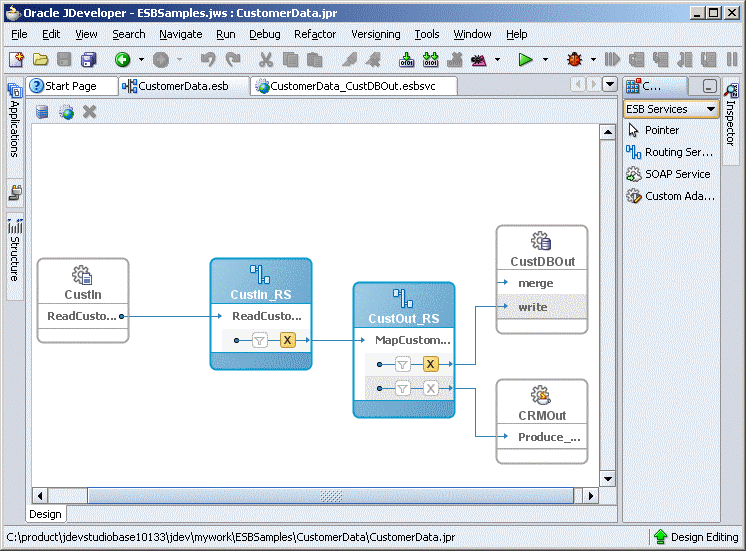
Task: Click the CRMOut JMS adapter icon
Action: [x=541, y=395]
